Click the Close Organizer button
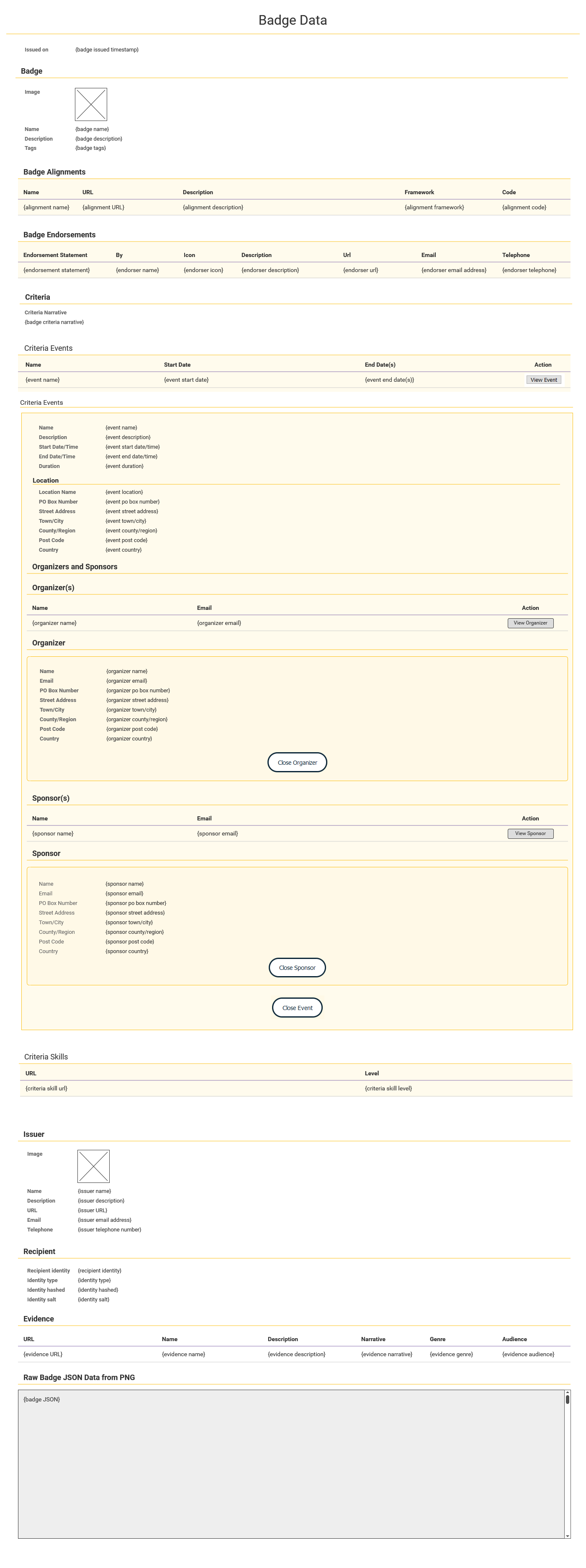Viewport: 586px width, 1568px height. pos(297,763)
